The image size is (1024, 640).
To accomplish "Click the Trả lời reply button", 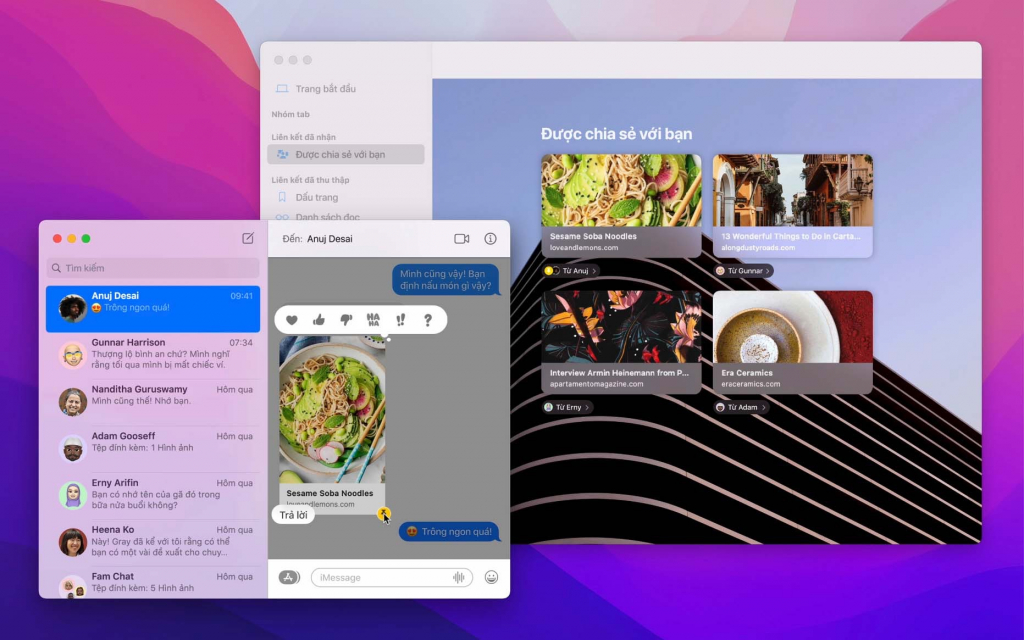I will tap(293, 515).
